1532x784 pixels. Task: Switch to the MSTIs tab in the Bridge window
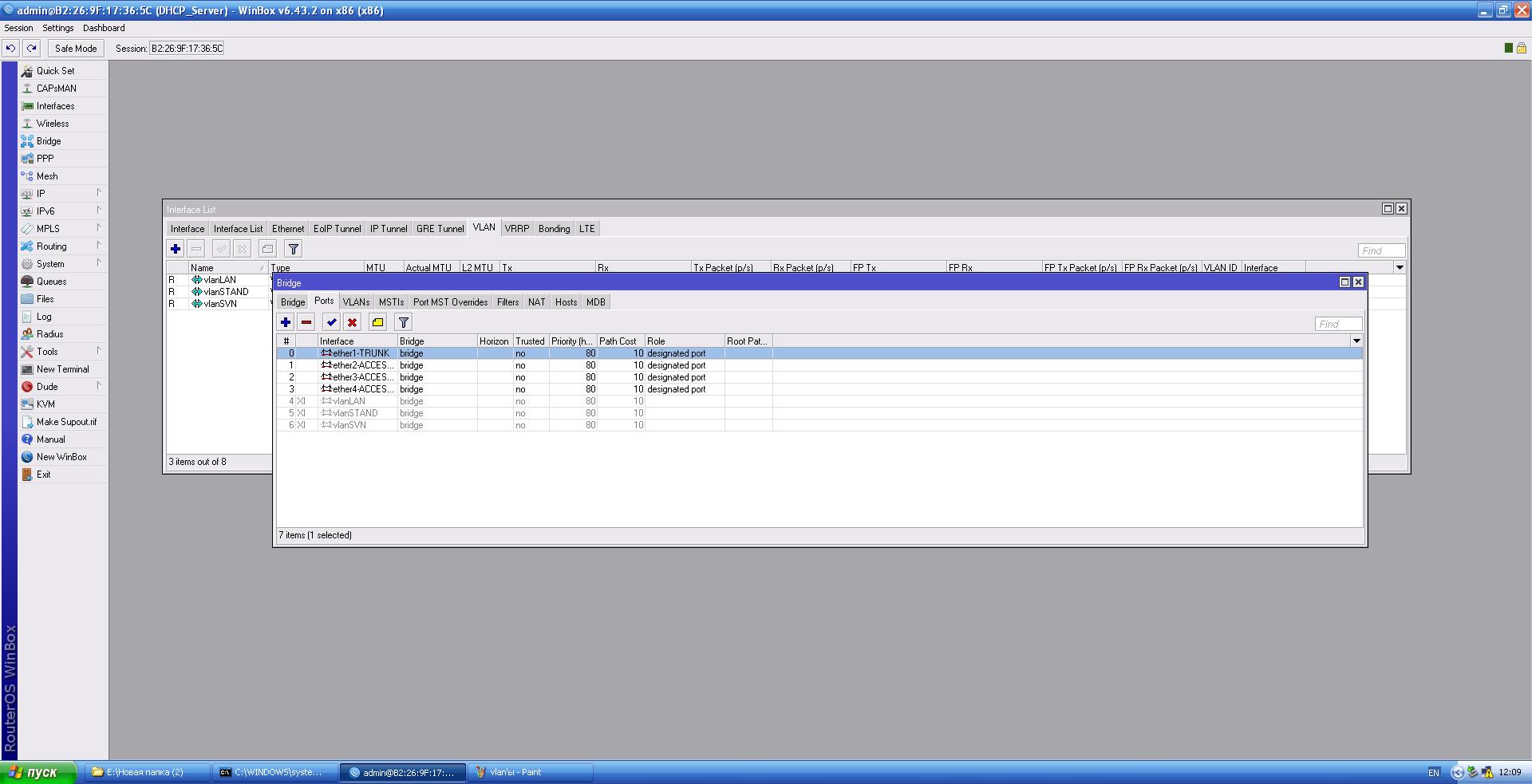pos(391,302)
